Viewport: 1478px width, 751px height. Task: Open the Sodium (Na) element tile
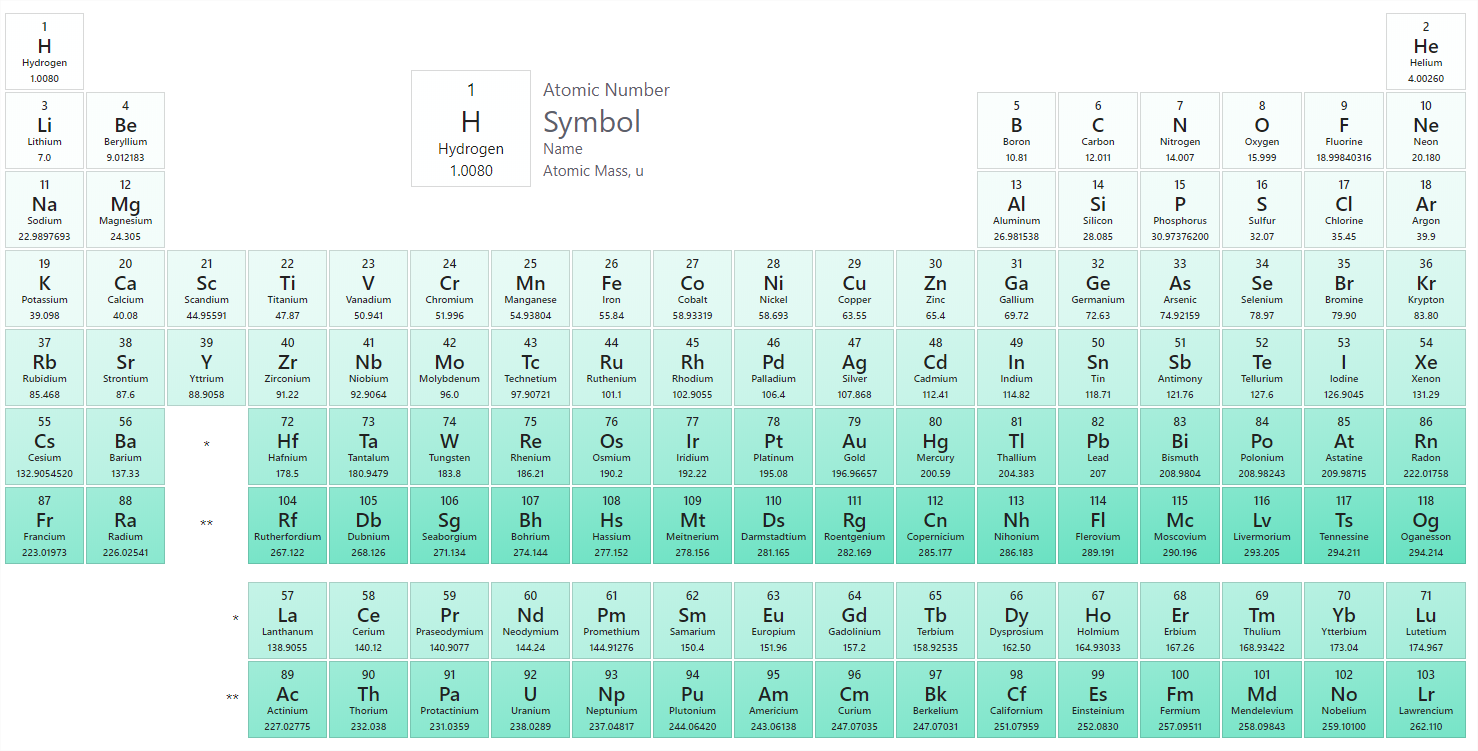coord(44,209)
